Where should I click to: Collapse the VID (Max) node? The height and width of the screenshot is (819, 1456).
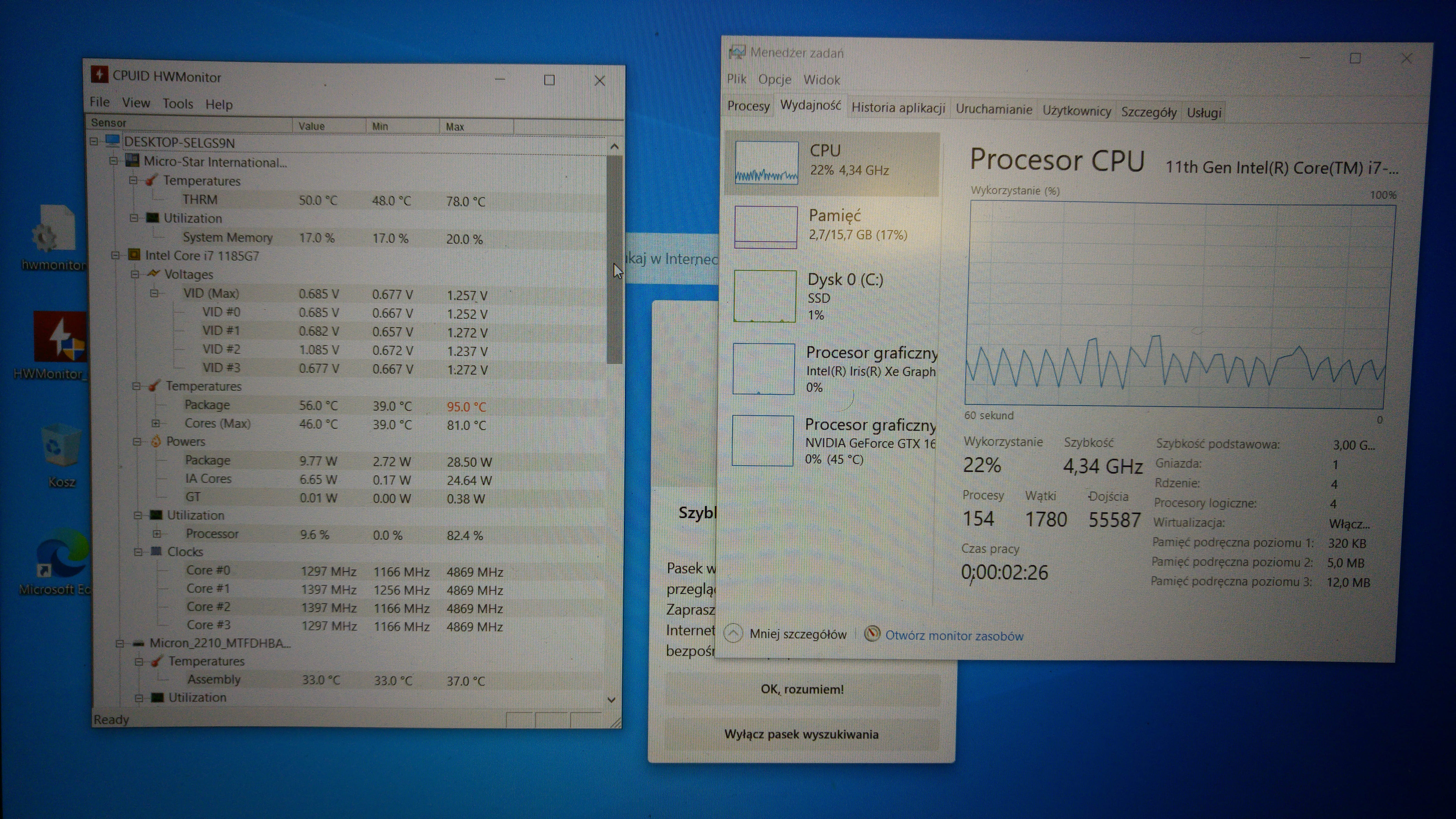(154, 293)
